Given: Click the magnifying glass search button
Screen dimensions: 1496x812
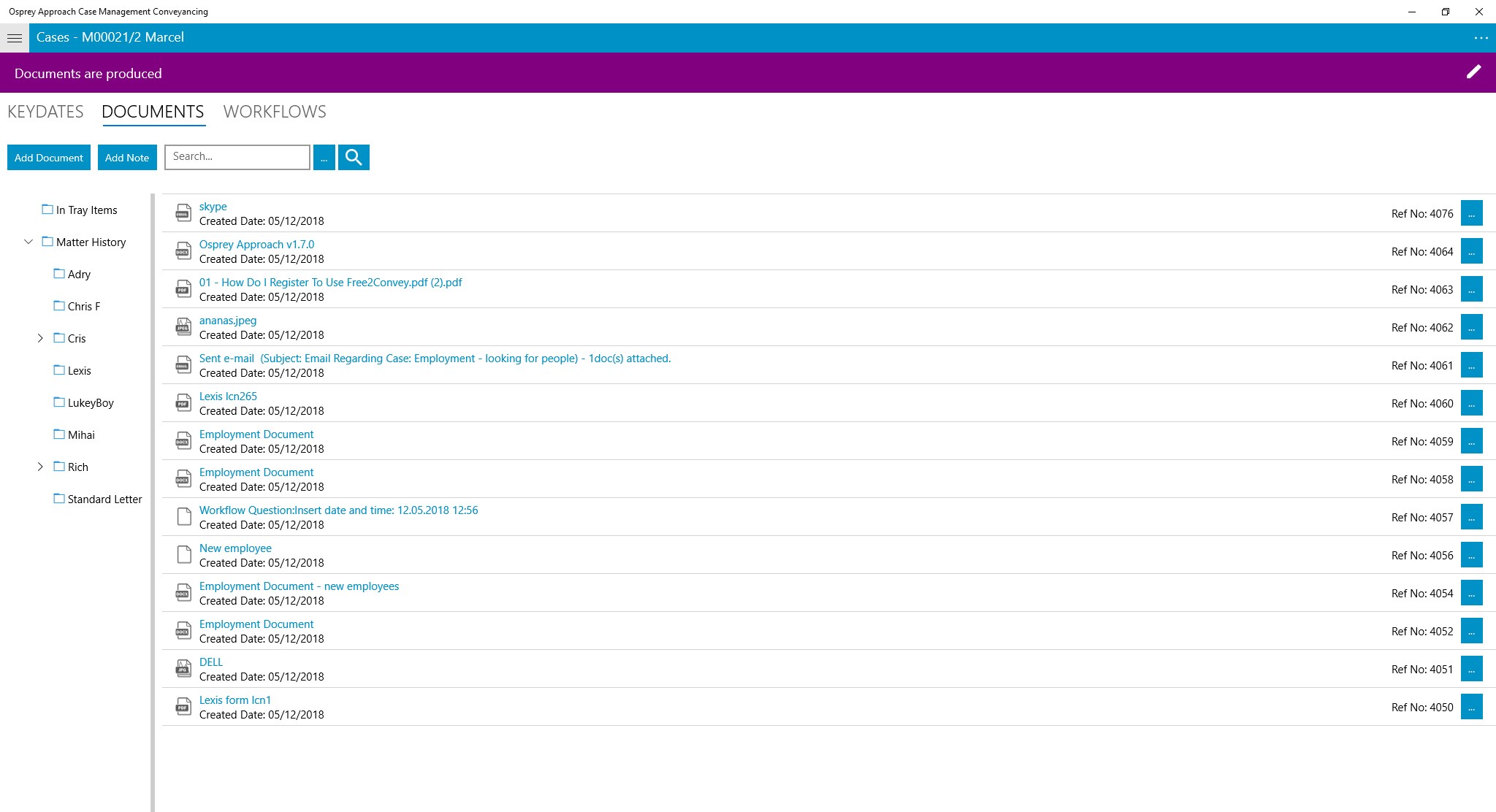Looking at the screenshot, I should (354, 157).
